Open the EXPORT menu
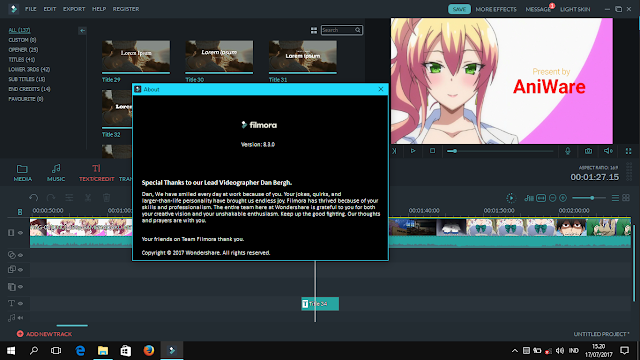The width and height of the screenshot is (640, 360). coord(74,9)
